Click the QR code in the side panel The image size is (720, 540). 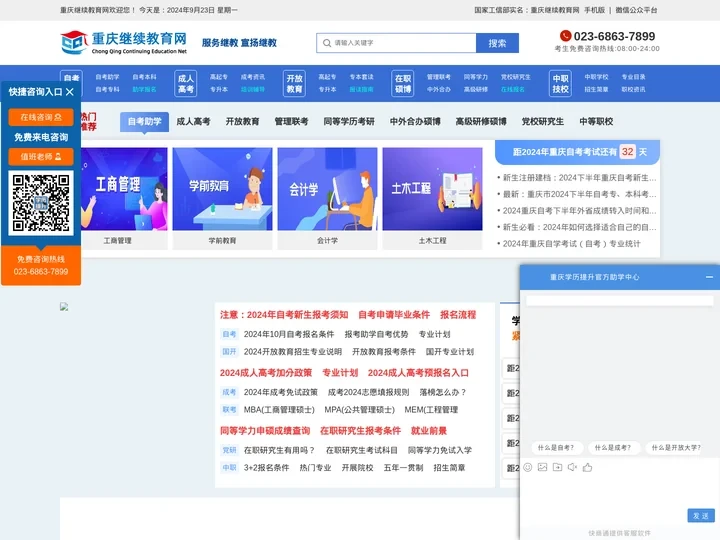click(41, 202)
